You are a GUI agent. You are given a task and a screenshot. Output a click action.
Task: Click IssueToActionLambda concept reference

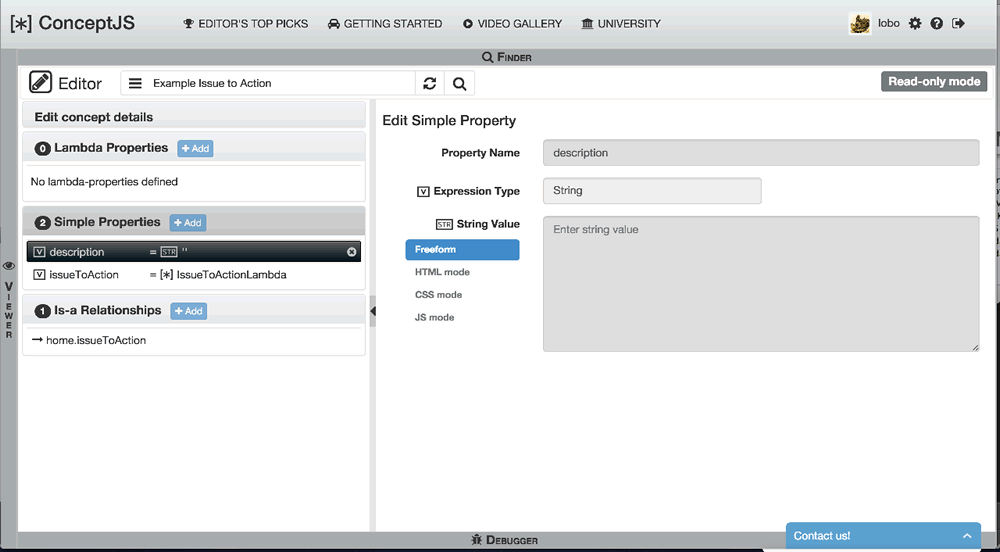coord(232,275)
